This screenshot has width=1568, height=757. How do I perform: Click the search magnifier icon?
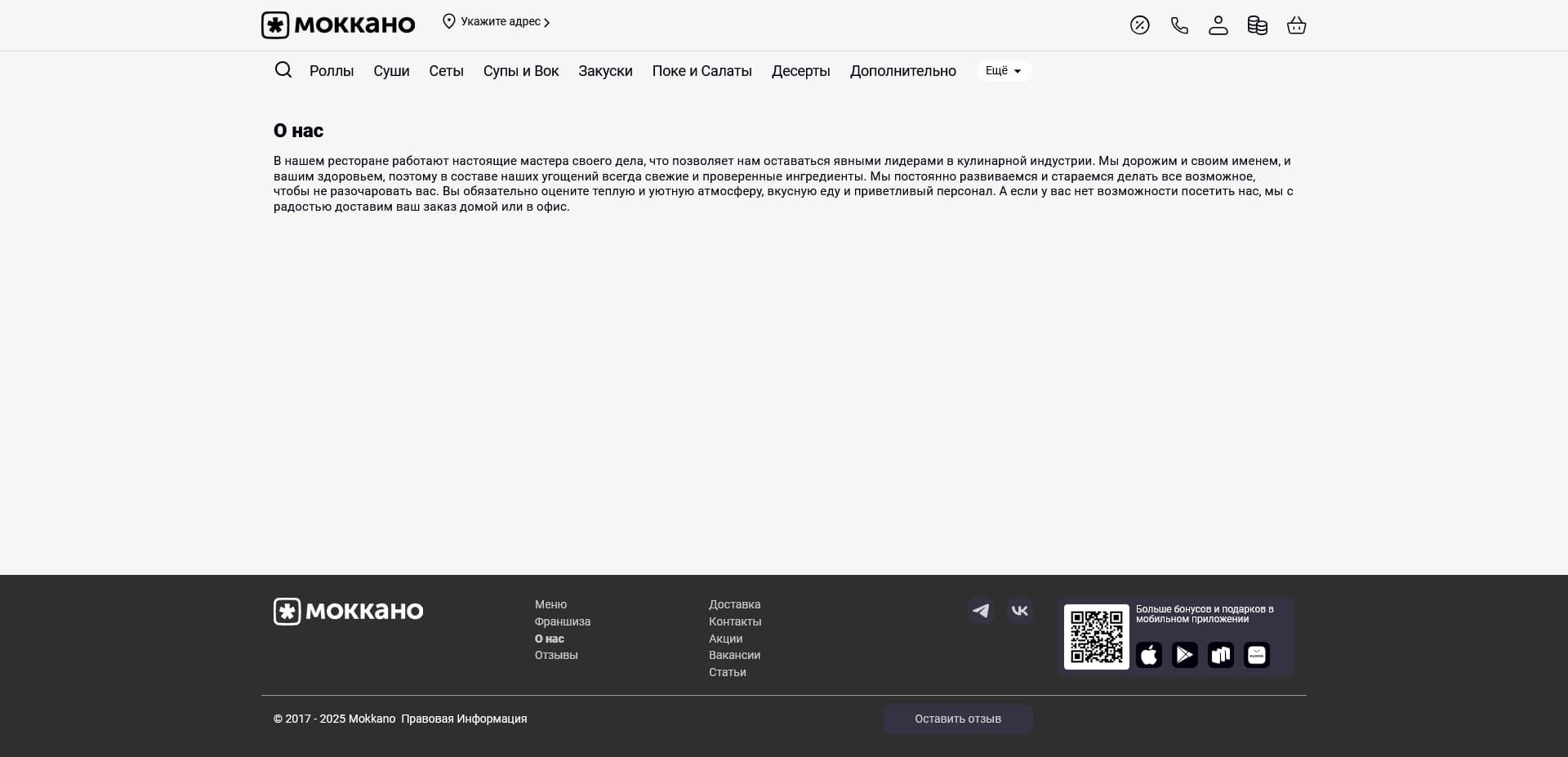[x=283, y=70]
